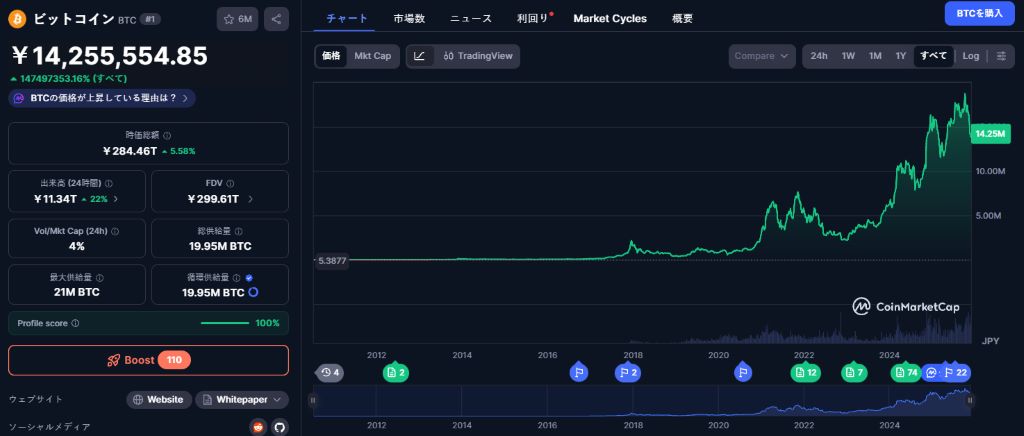Click the circulating supply progress ring icon
The height and width of the screenshot is (436, 1024).
[x=253, y=292]
